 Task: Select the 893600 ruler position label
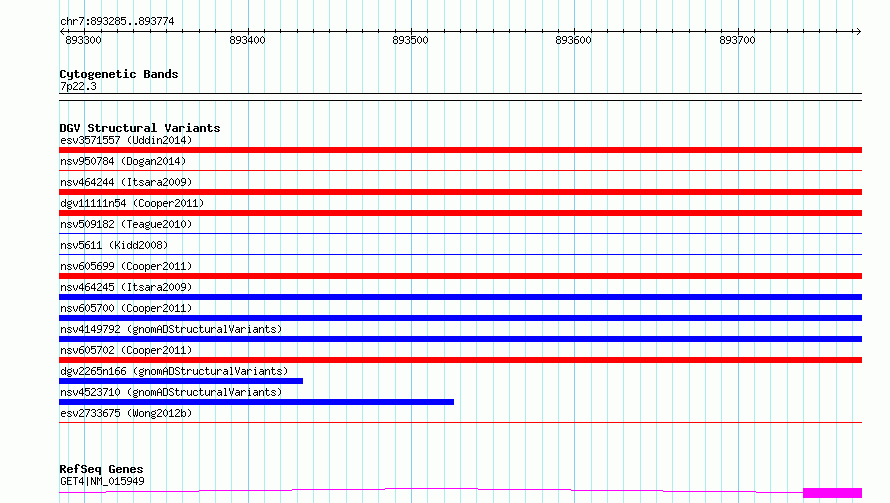[573, 40]
